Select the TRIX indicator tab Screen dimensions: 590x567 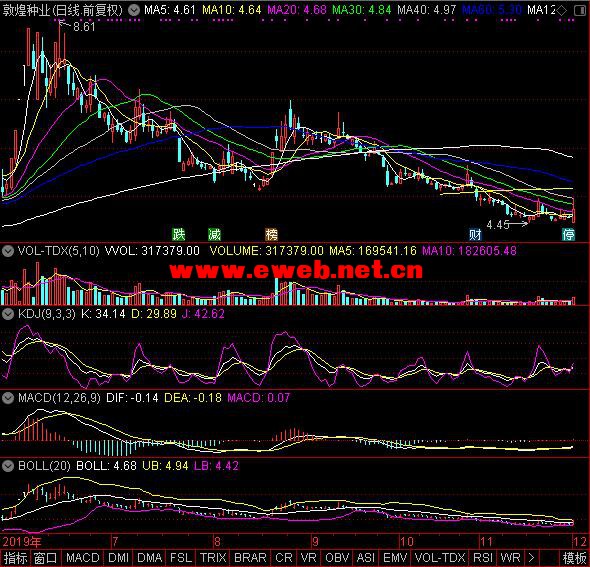pos(213,557)
